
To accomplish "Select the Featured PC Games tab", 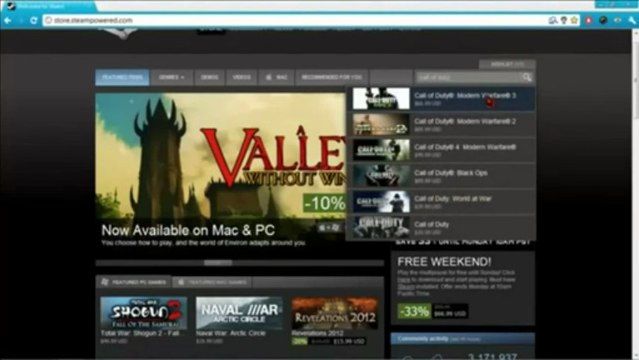I will coord(134,282).
